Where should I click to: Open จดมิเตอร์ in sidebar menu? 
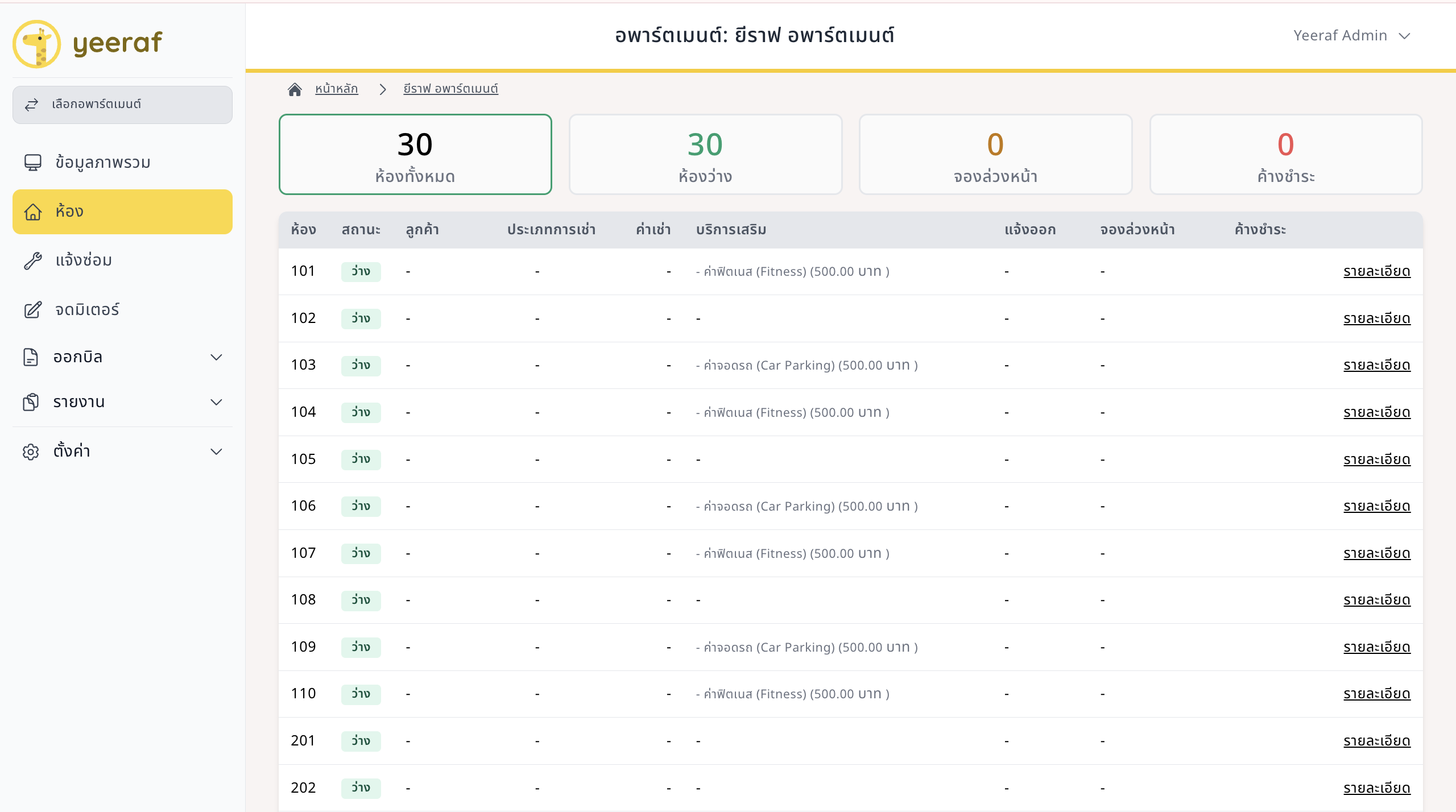(122, 310)
